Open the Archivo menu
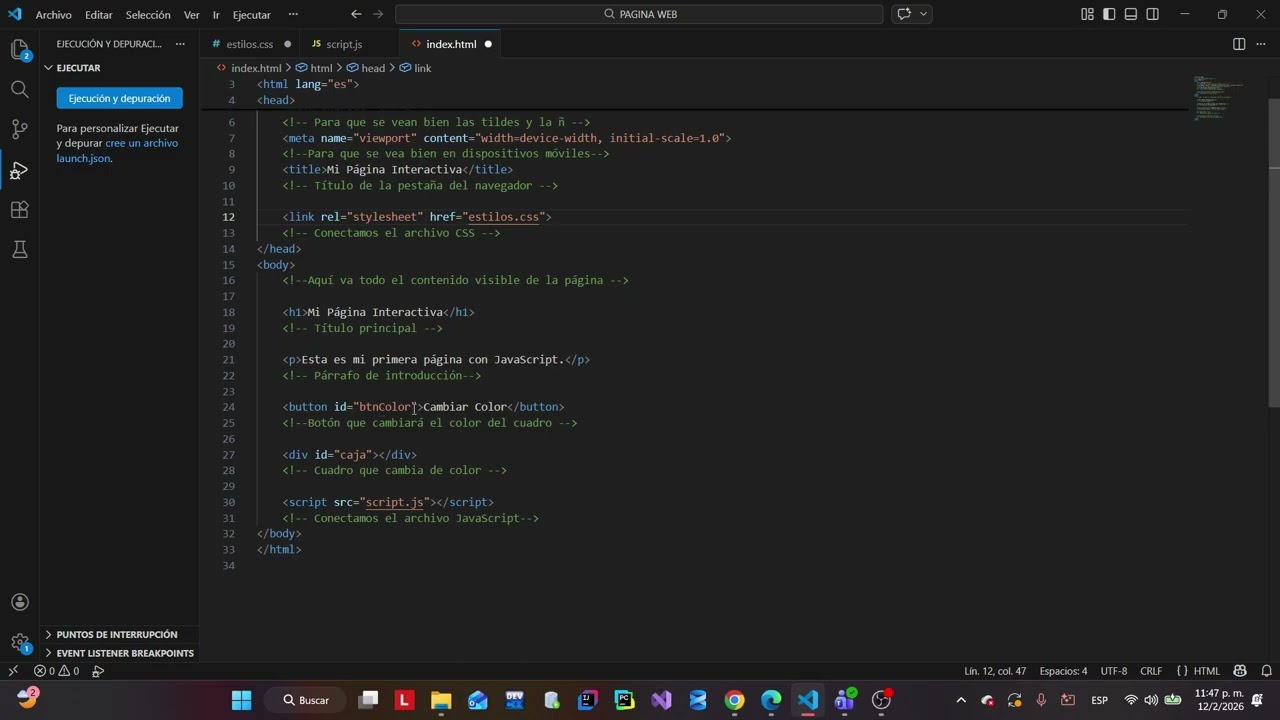The image size is (1280, 720). pos(54,15)
